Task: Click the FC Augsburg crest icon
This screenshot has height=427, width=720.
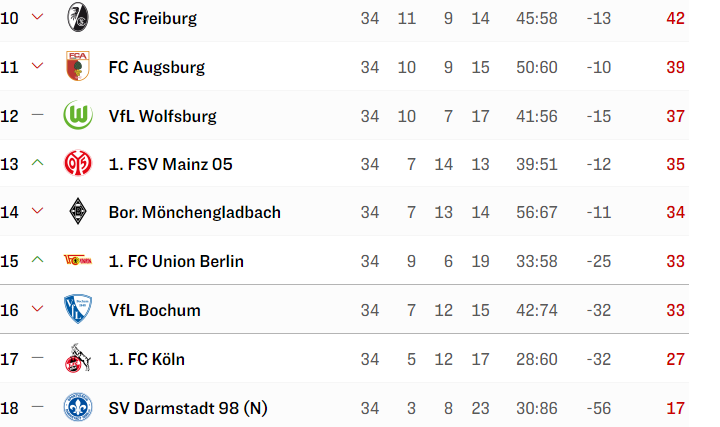Action: 78,66
